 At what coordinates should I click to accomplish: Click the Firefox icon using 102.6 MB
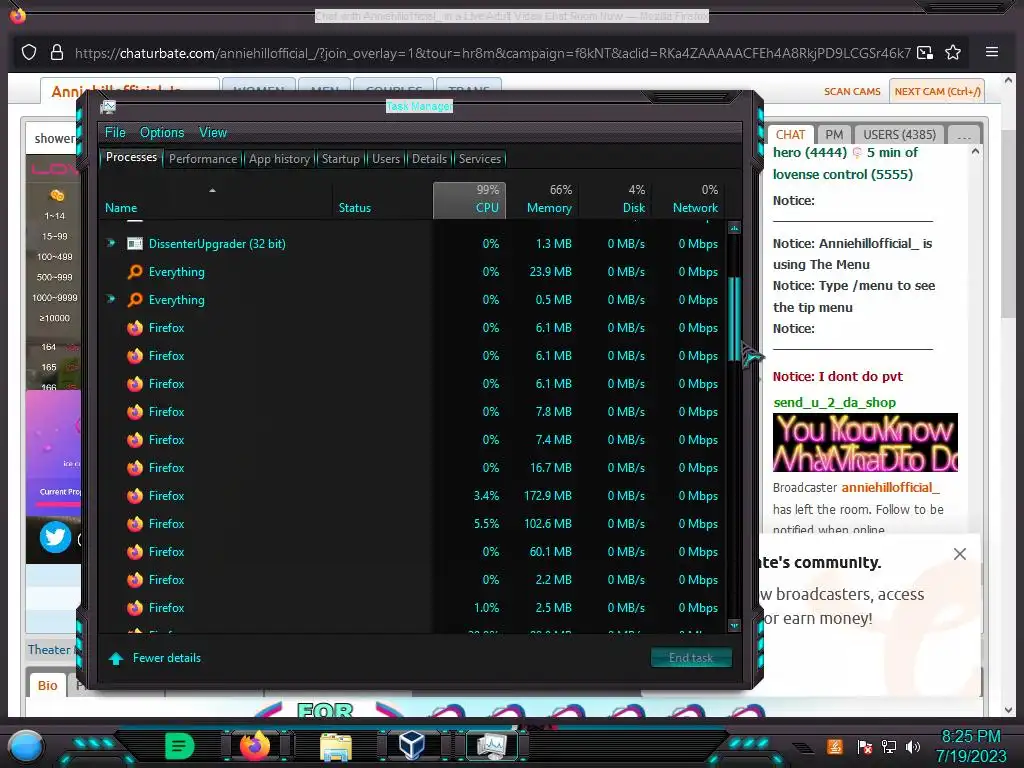135,524
